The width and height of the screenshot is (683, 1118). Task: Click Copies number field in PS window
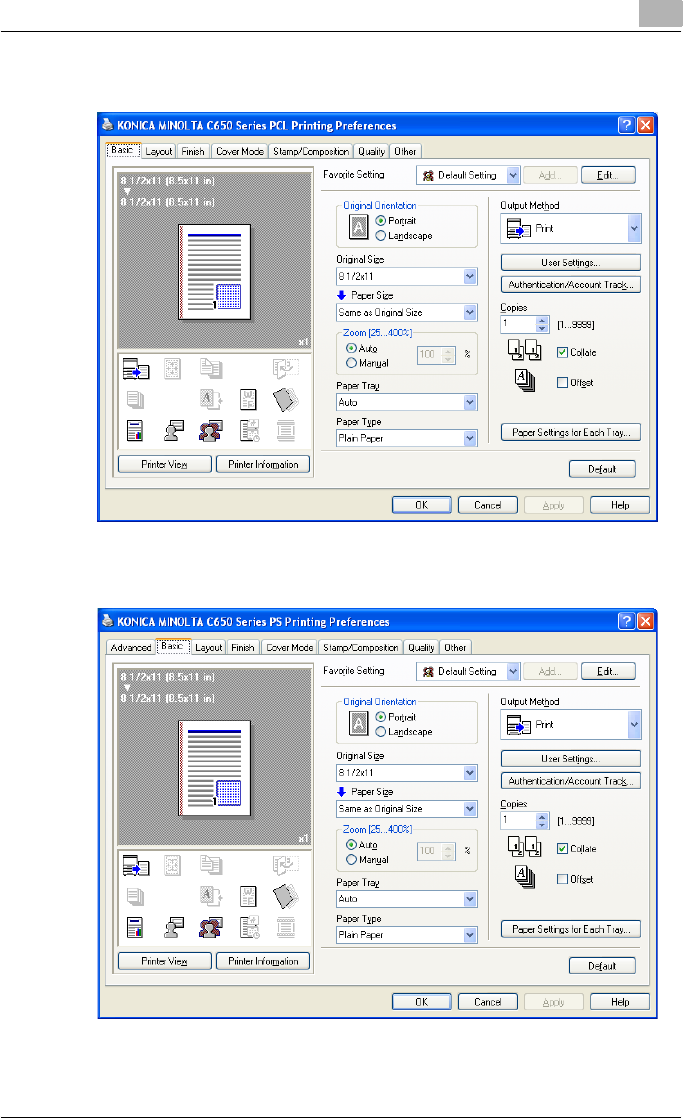(518, 821)
